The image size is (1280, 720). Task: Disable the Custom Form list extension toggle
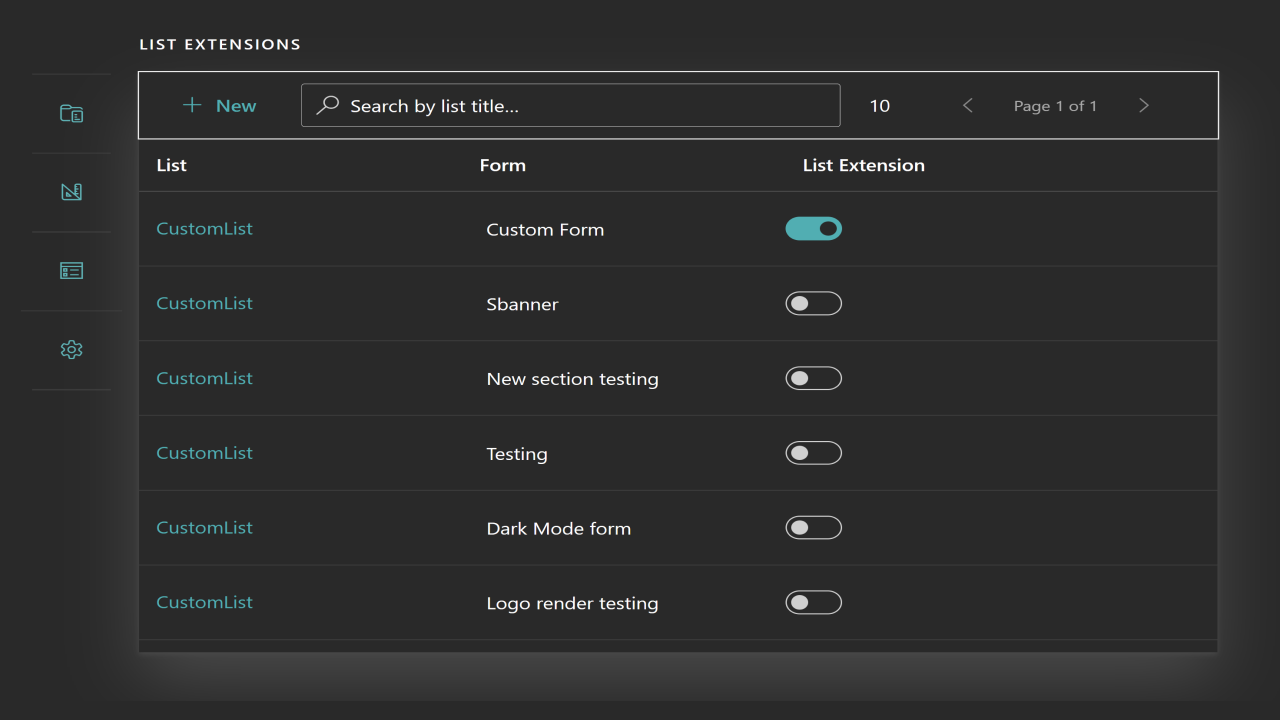coord(814,229)
